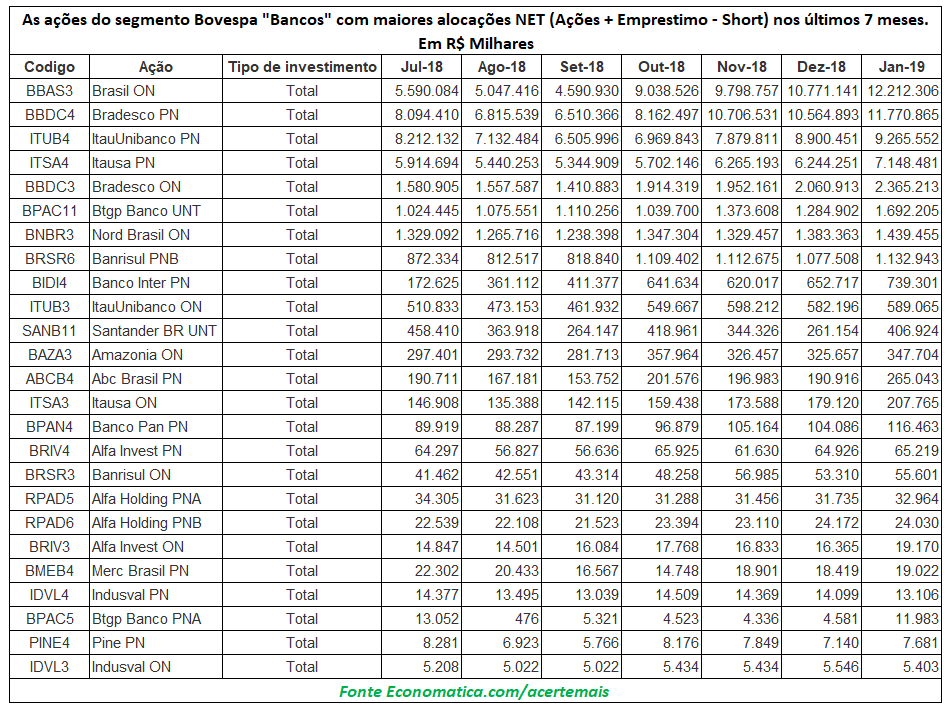The width and height of the screenshot is (947, 711).
Task: Select the ItauUnibanco ON cell
Action: click(156, 307)
